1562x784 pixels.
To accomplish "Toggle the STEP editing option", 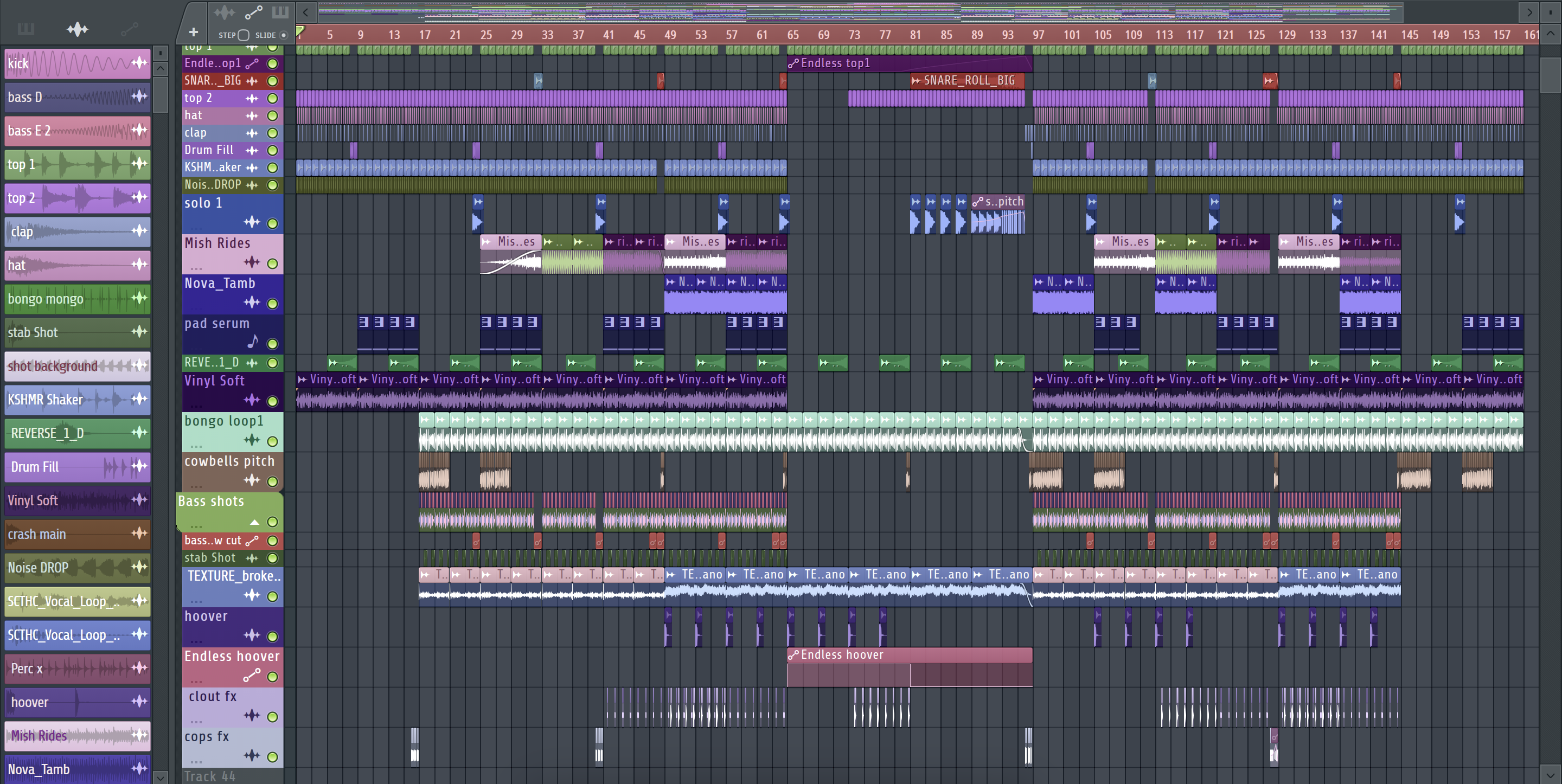I will [x=243, y=35].
